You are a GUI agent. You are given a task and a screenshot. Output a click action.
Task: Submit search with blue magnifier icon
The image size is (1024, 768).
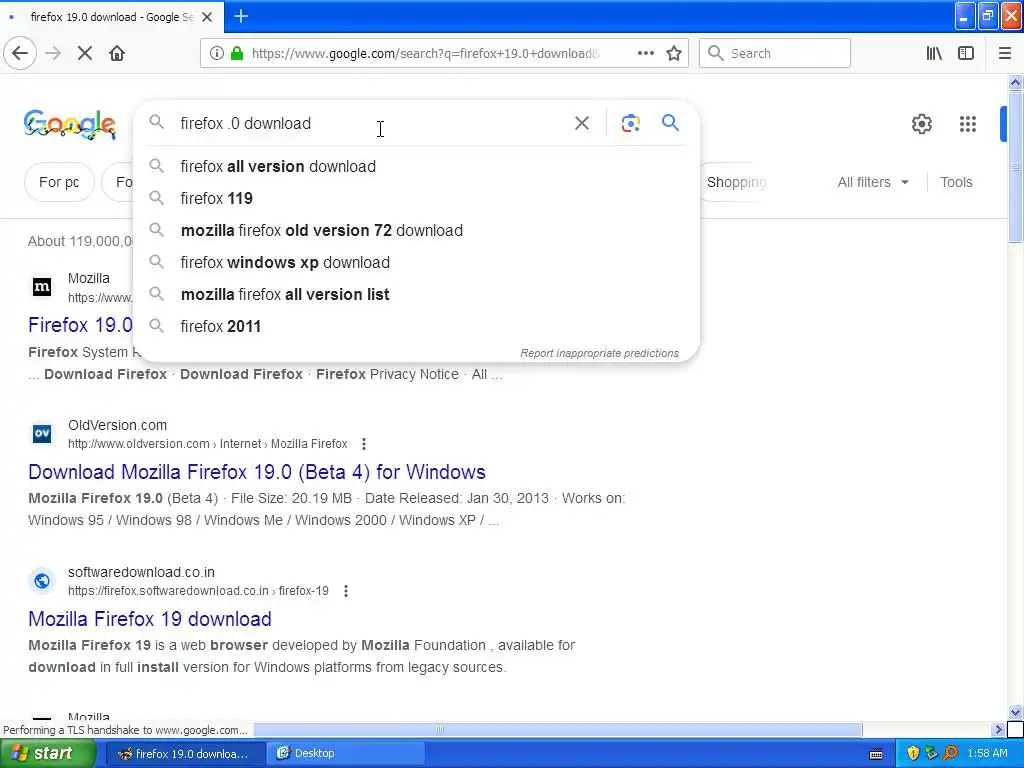tap(670, 122)
